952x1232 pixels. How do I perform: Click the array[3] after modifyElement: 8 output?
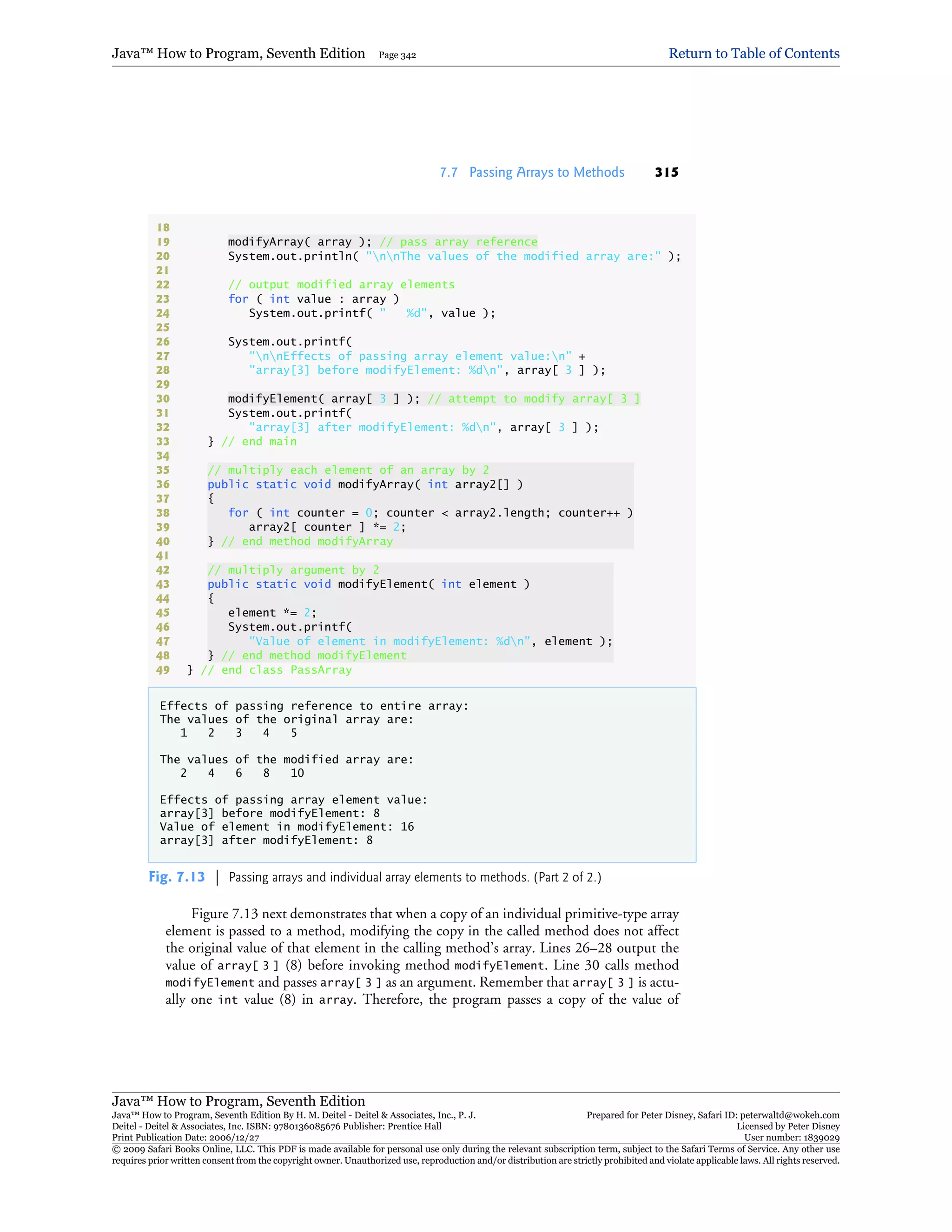265,840
